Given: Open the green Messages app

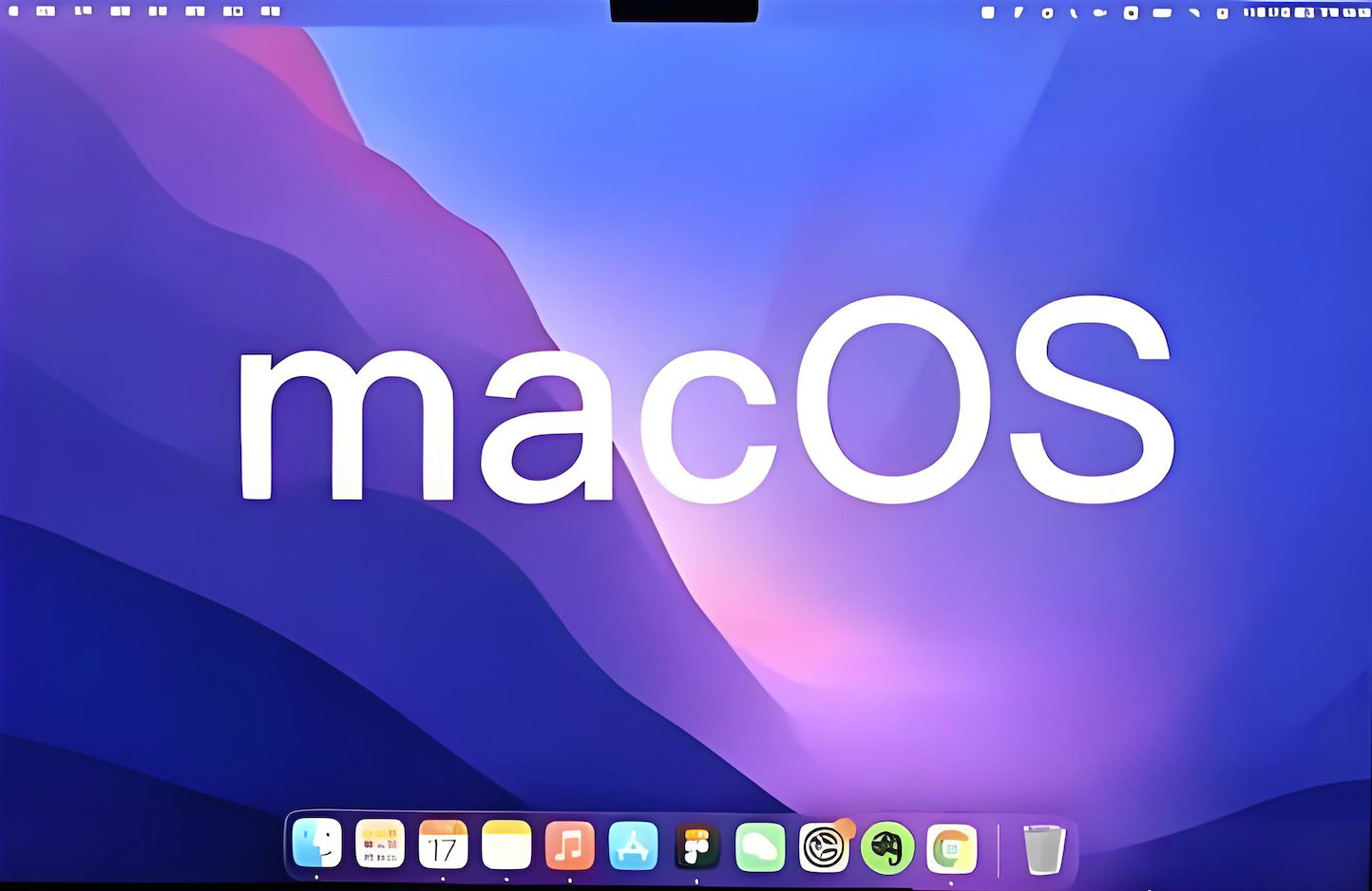Looking at the screenshot, I should coord(760,846).
